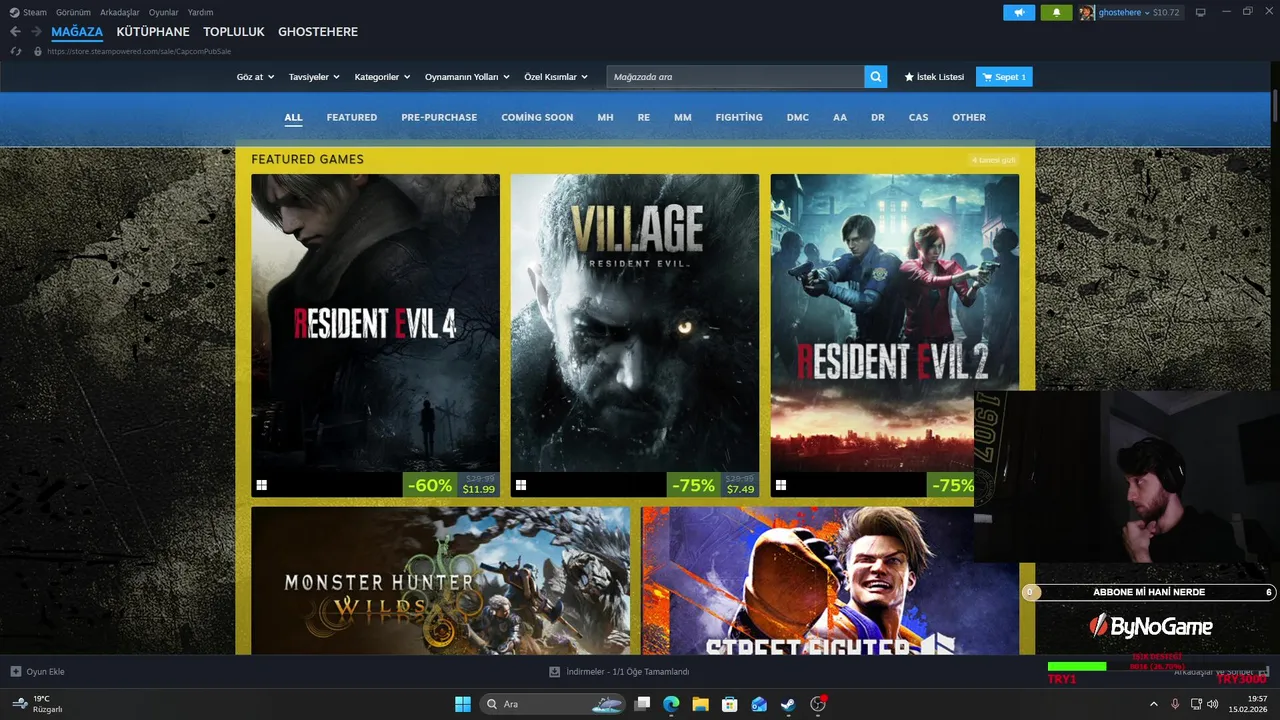Go to the MAĞAZA tab
The width and height of the screenshot is (1280, 720).
[77, 32]
